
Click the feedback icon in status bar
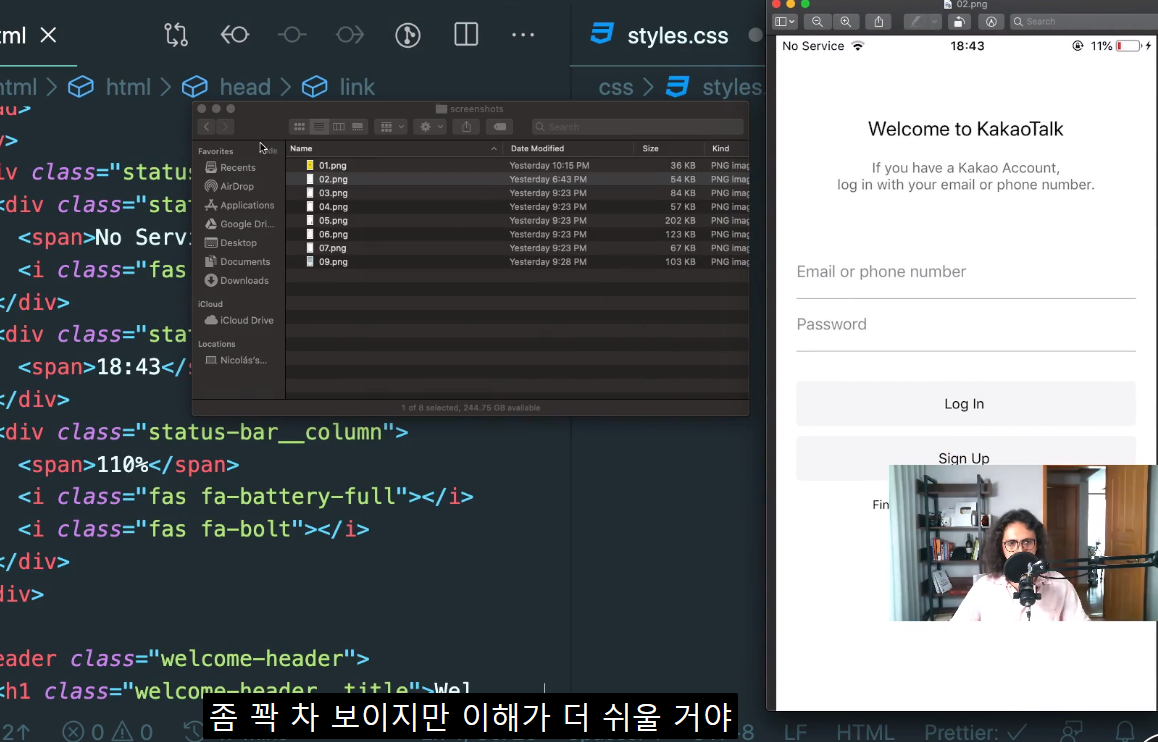1072,732
